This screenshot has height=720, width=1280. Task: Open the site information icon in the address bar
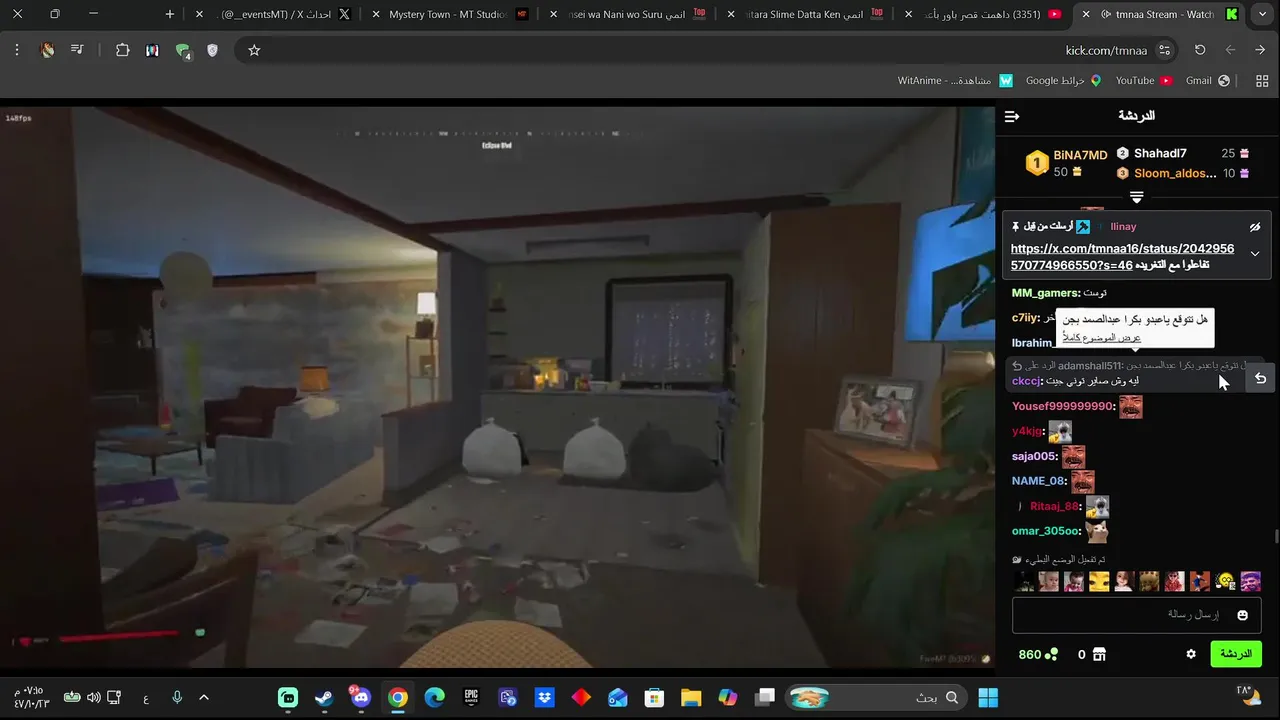(1165, 50)
